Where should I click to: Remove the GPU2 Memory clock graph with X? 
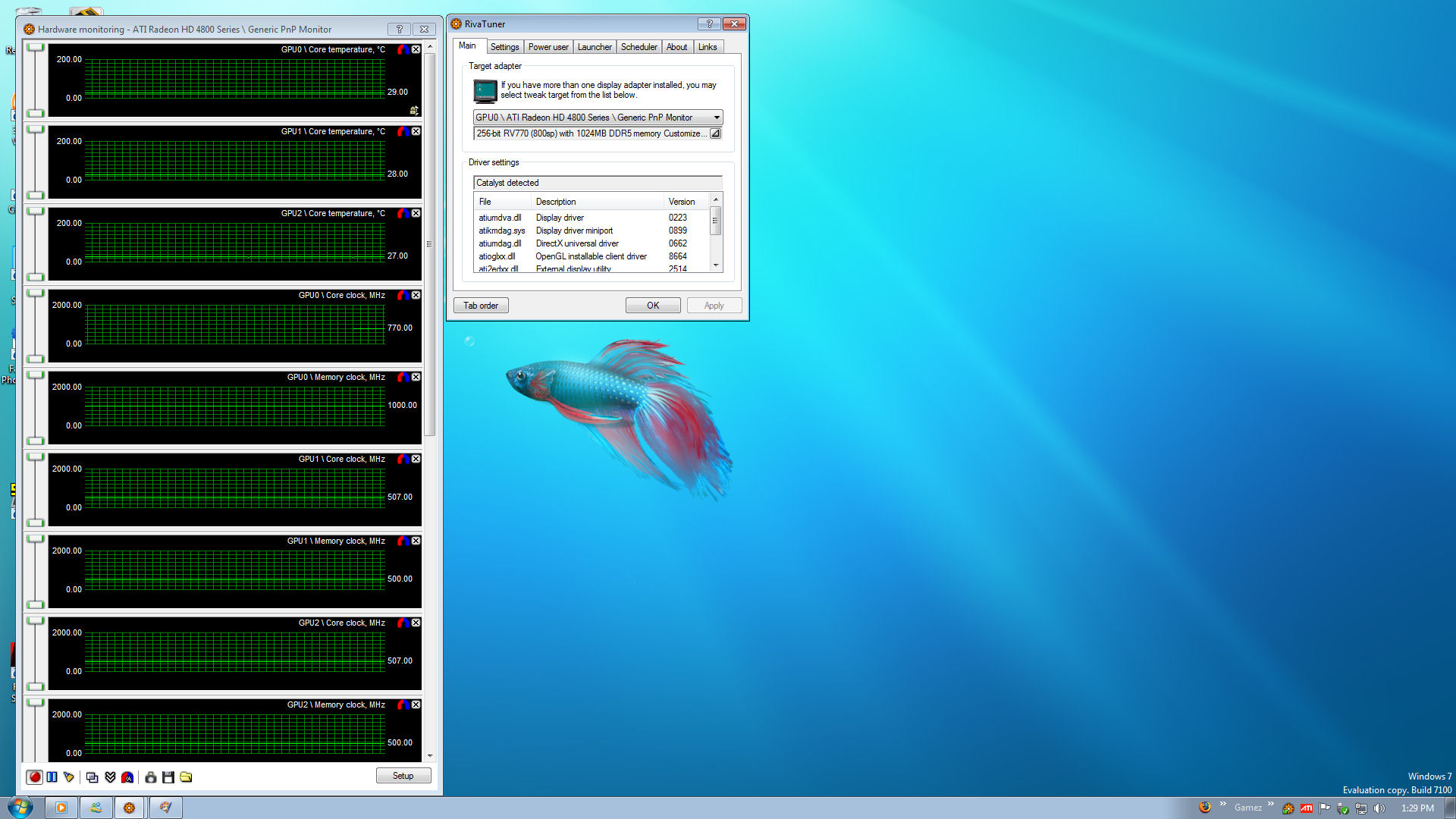coord(416,704)
